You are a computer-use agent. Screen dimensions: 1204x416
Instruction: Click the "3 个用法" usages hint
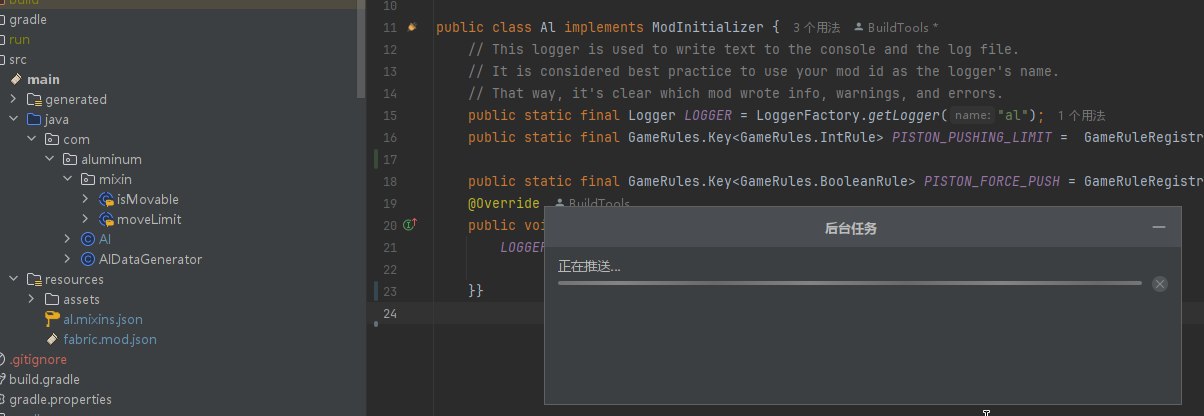(816, 27)
